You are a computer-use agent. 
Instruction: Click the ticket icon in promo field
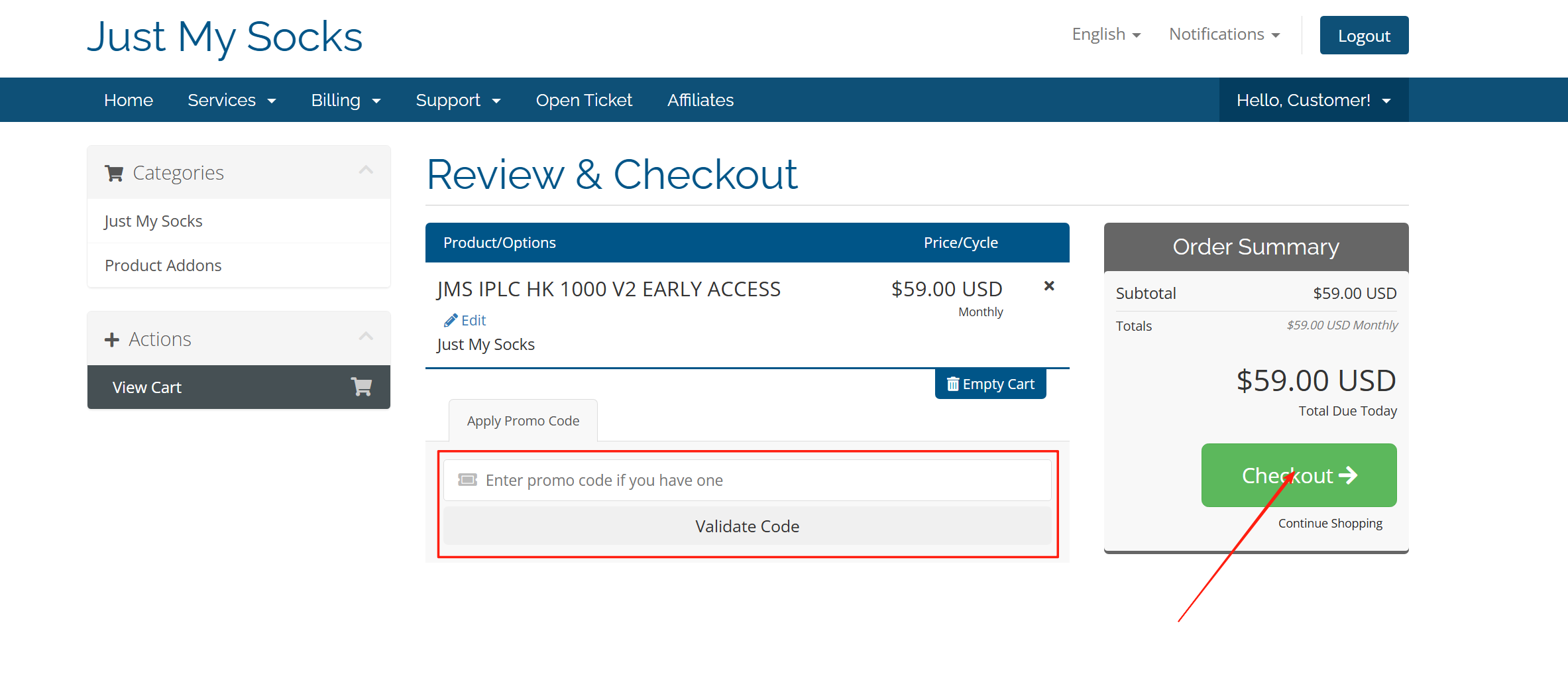(x=468, y=480)
